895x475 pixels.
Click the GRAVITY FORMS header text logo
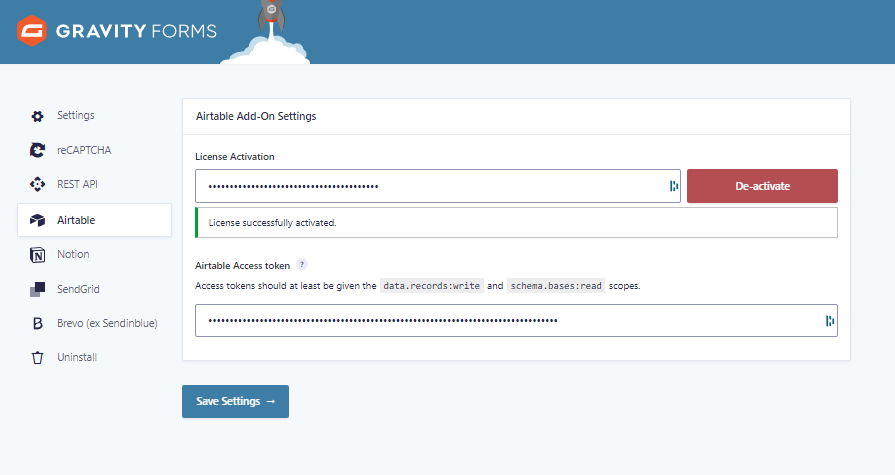click(x=136, y=31)
